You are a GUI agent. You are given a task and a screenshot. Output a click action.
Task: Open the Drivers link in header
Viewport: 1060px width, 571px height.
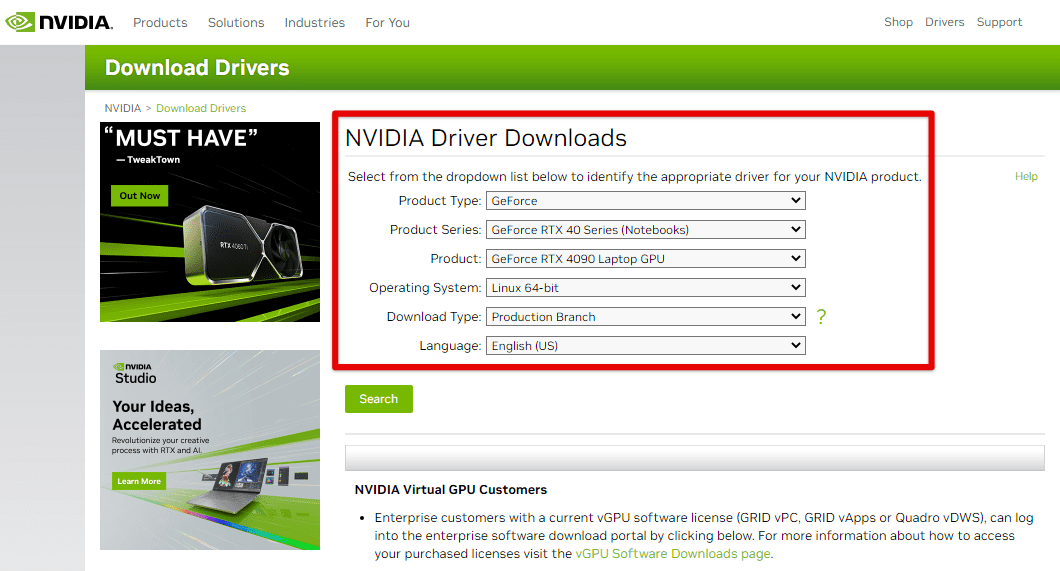(944, 22)
